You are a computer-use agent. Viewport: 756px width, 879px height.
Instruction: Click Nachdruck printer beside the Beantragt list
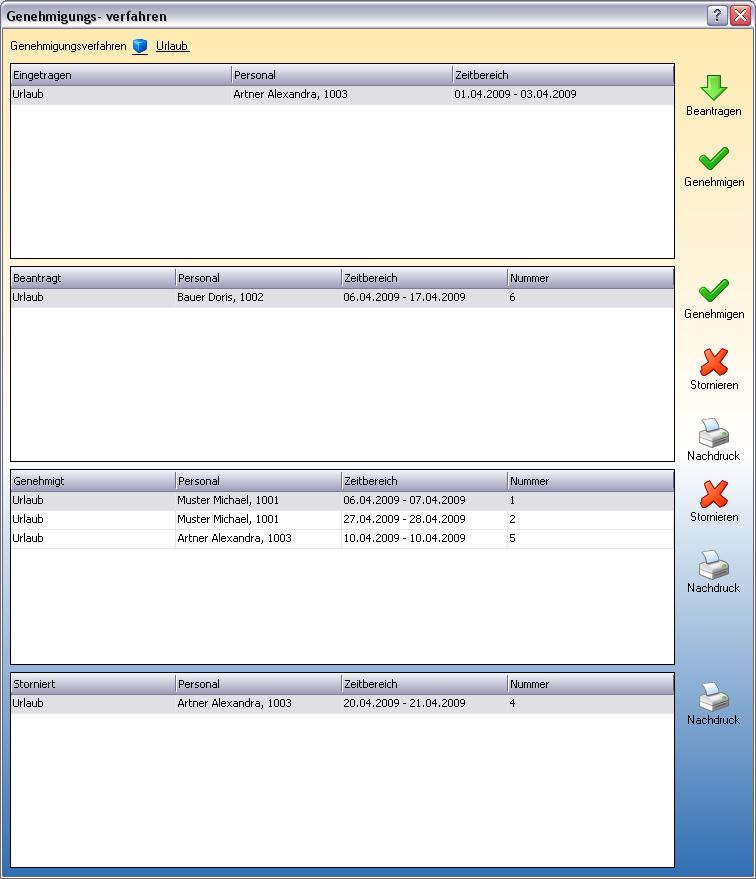tap(713, 434)
